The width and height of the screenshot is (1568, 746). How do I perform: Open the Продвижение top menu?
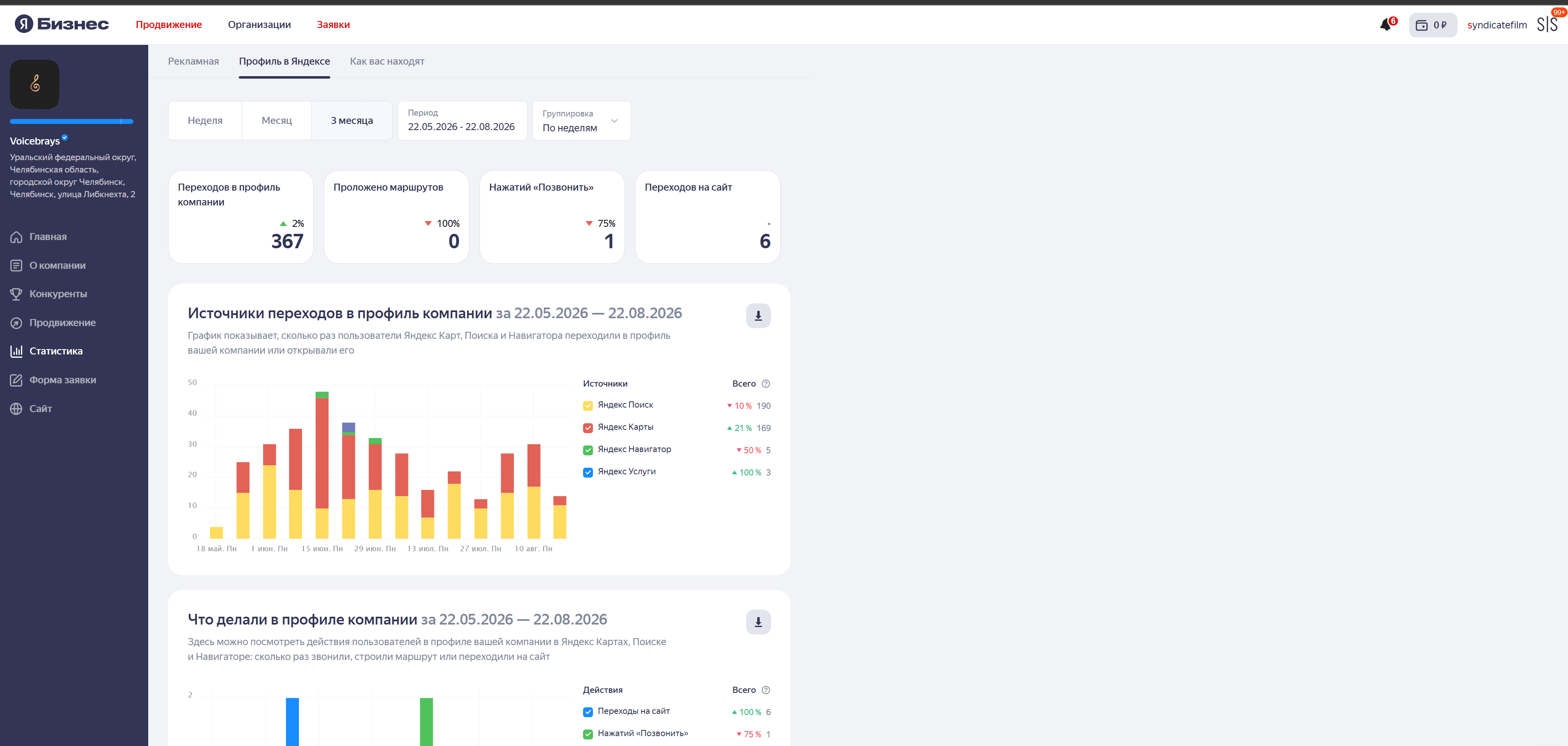[x=168, y=24]
